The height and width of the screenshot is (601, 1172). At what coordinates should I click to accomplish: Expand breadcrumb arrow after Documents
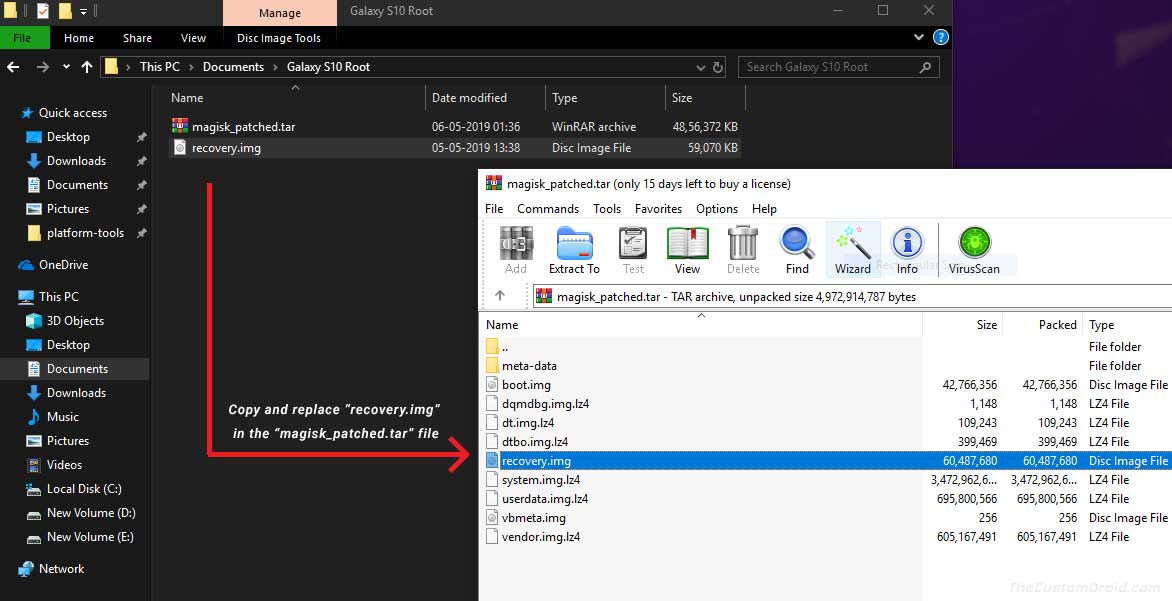pos(276,67)
